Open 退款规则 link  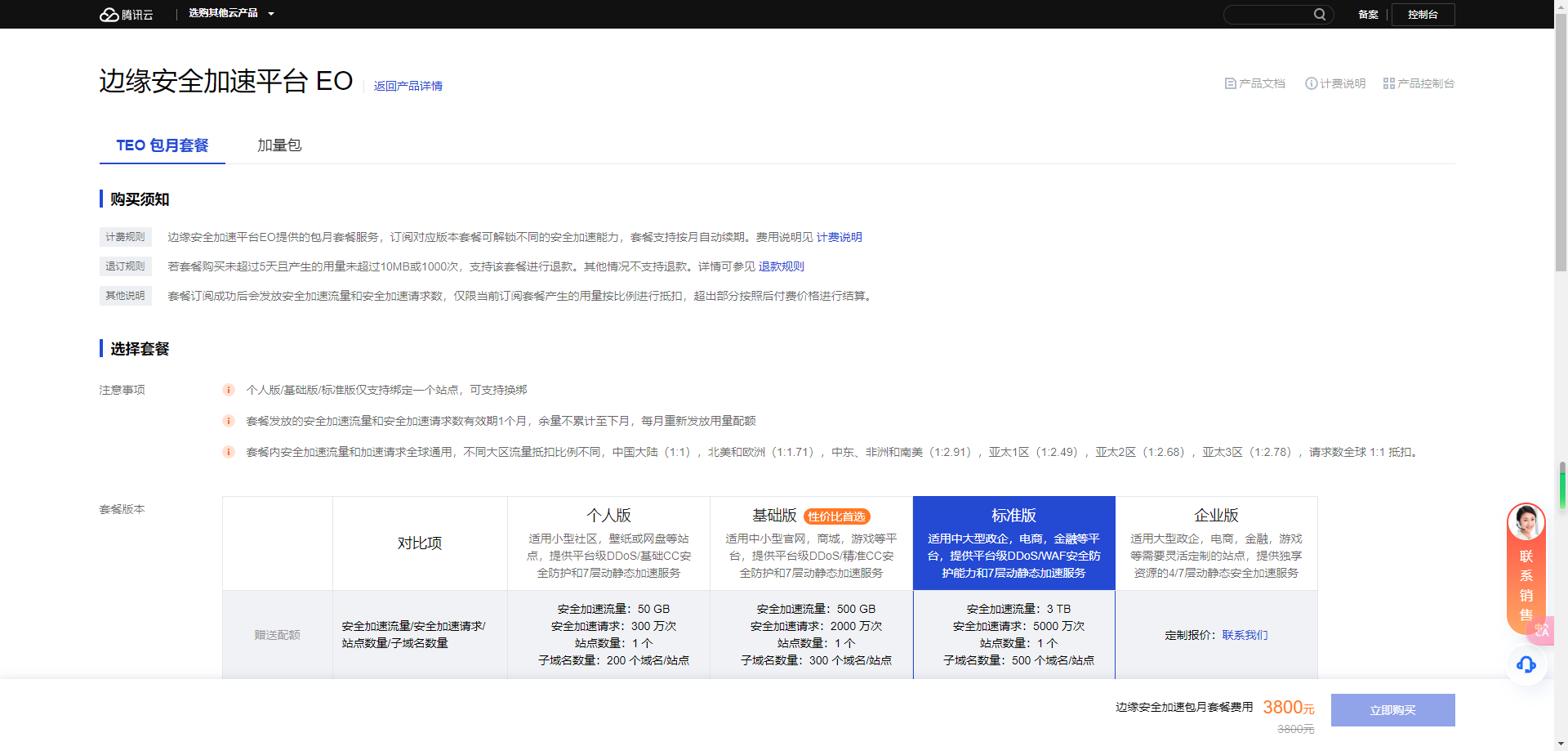(782, 266)
